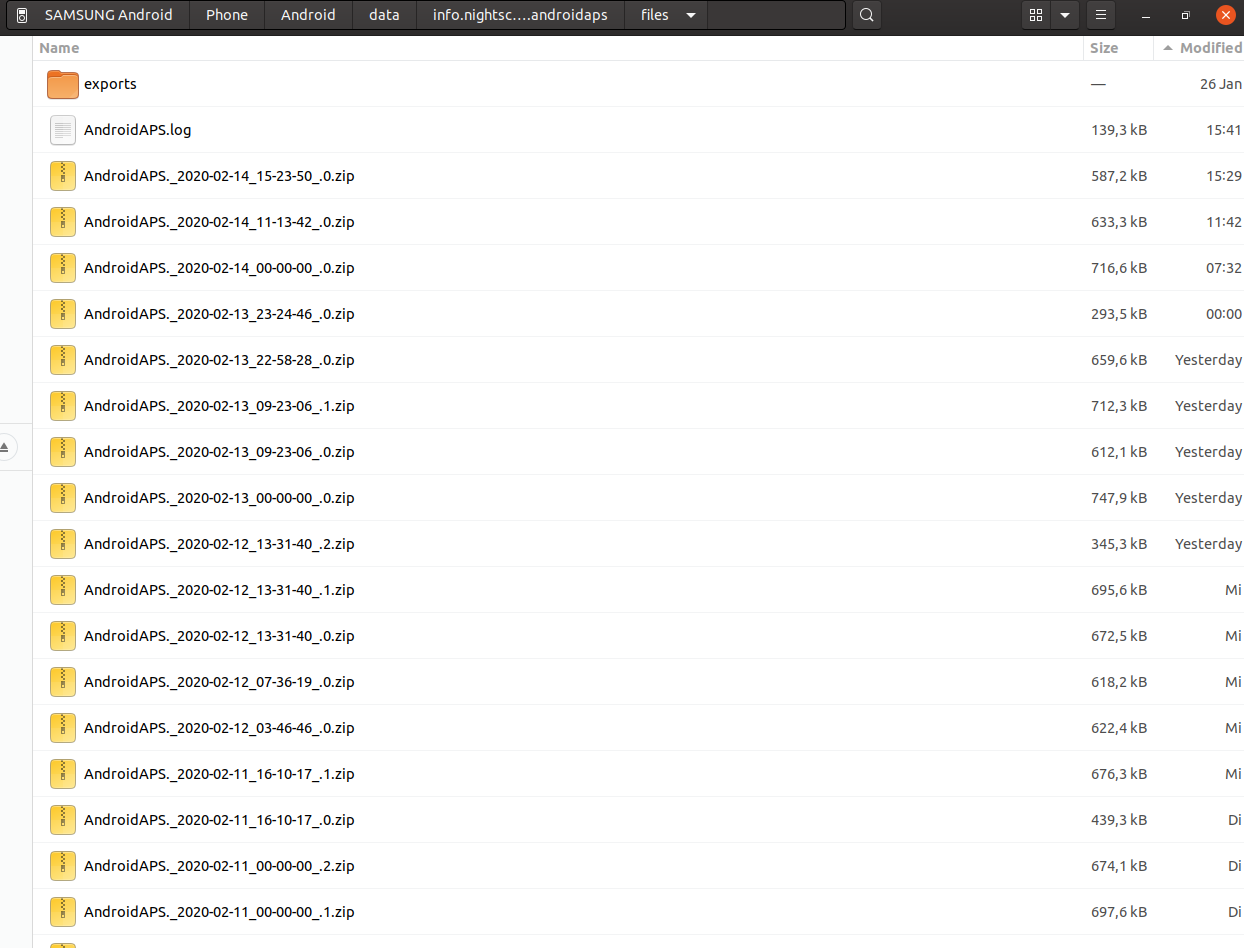Image resolution: width=1244 pixels, height=948 pixels.
Task: Select zip icon for AndroidAPS._2020-02-12_13-31-40_.2.zip
Action: [x=63, y=544]
